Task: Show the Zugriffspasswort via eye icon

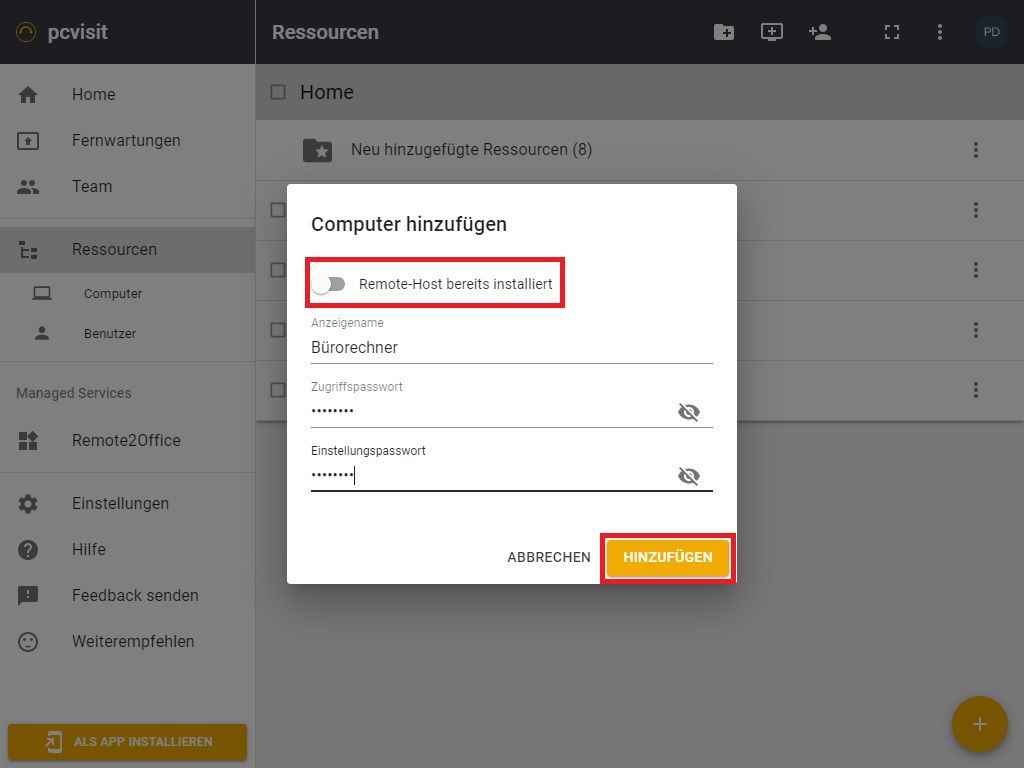Action: [688, 412]
